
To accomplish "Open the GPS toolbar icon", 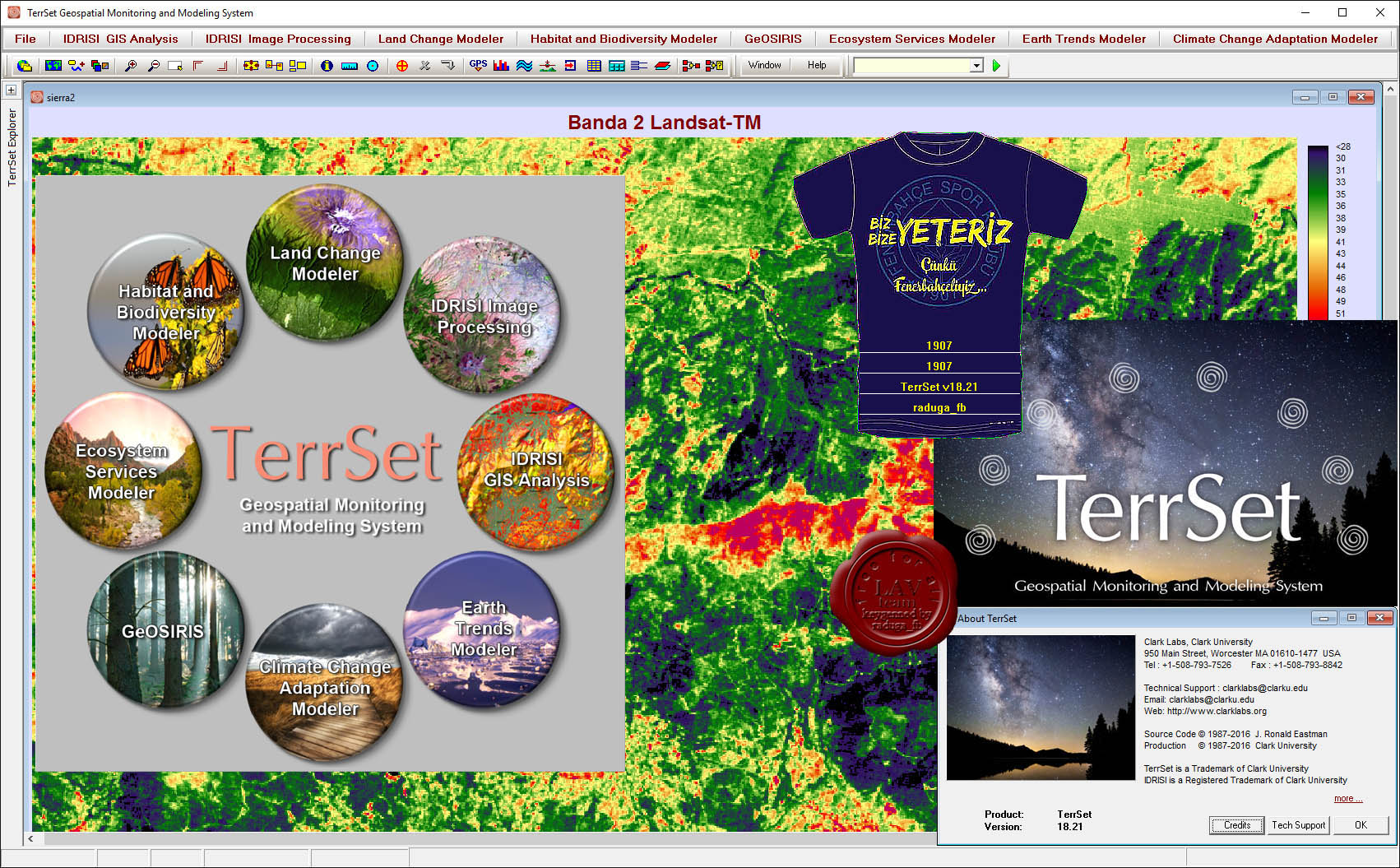I will coord(478,65).
